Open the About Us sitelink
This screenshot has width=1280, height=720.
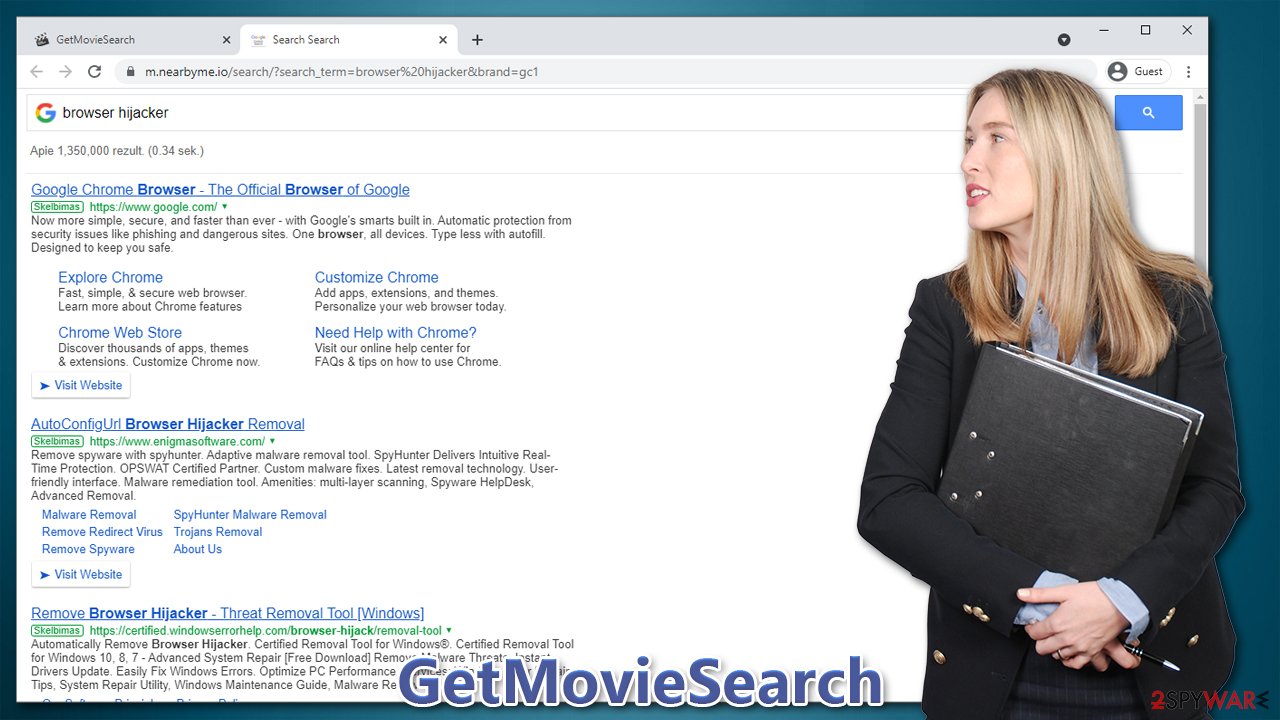[198, 549]
